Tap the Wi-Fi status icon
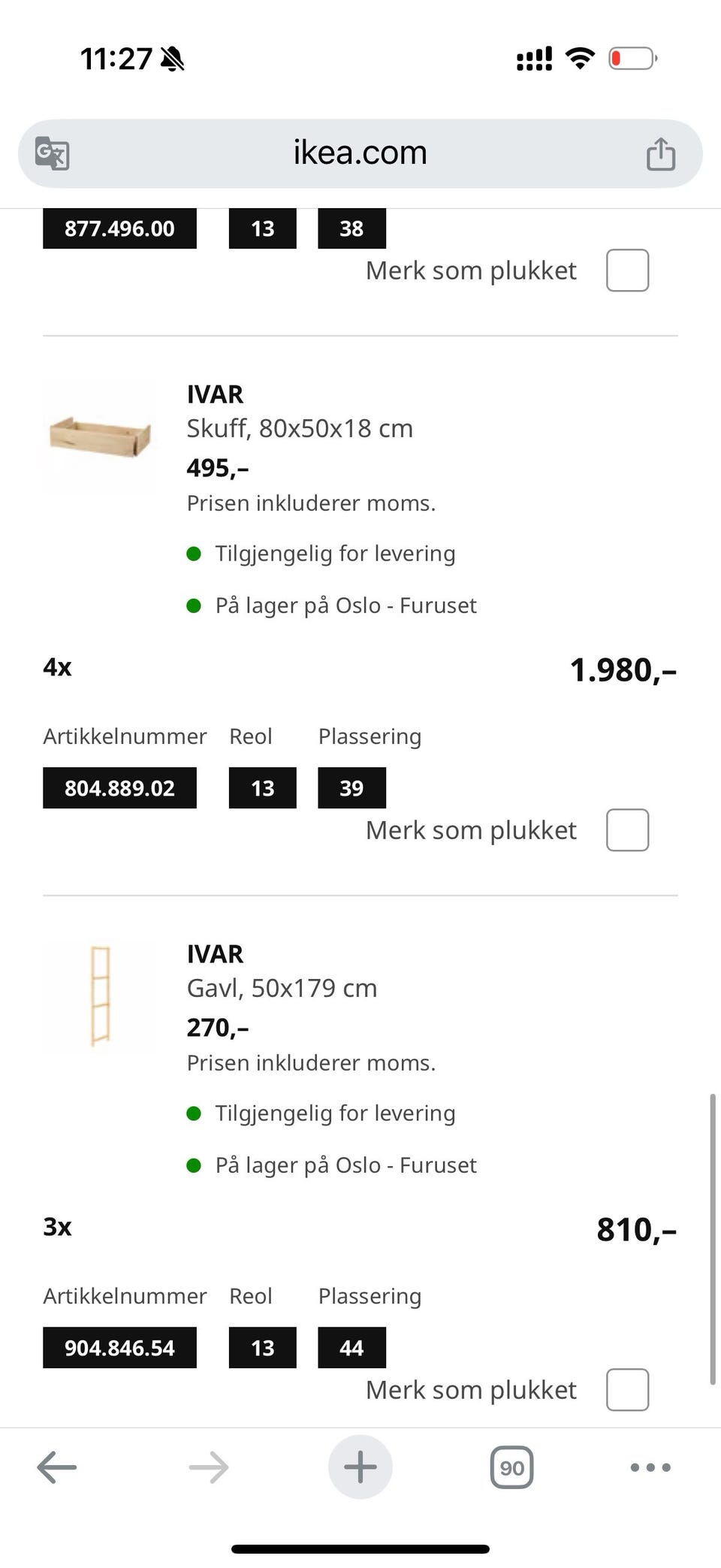This screenshot has width=721, height=1568. (x=580, y=58)
